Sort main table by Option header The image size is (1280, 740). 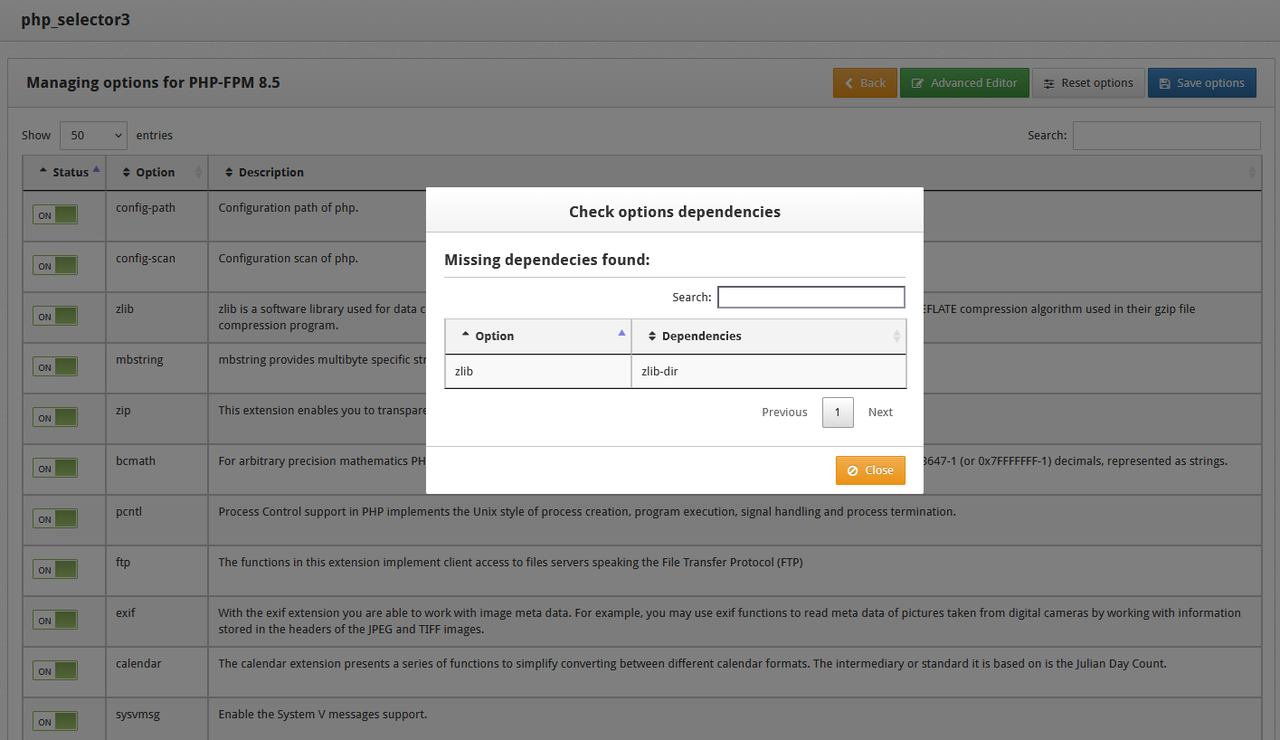157,172
